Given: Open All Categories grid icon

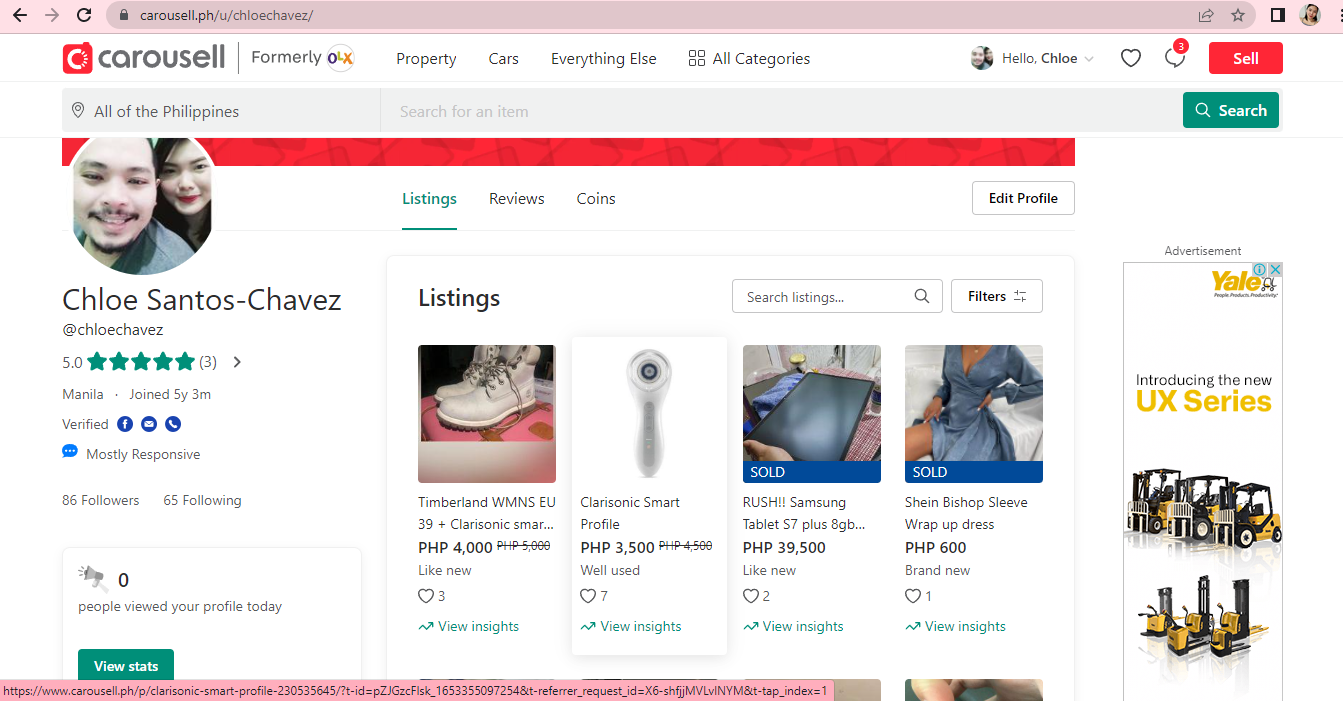Looking at the screenshot, I should (697, 58).
